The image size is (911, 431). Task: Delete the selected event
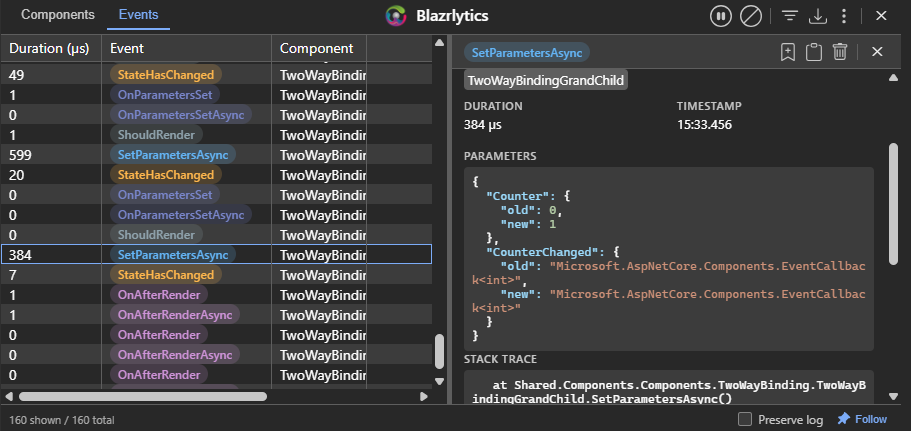pos(840,52)
